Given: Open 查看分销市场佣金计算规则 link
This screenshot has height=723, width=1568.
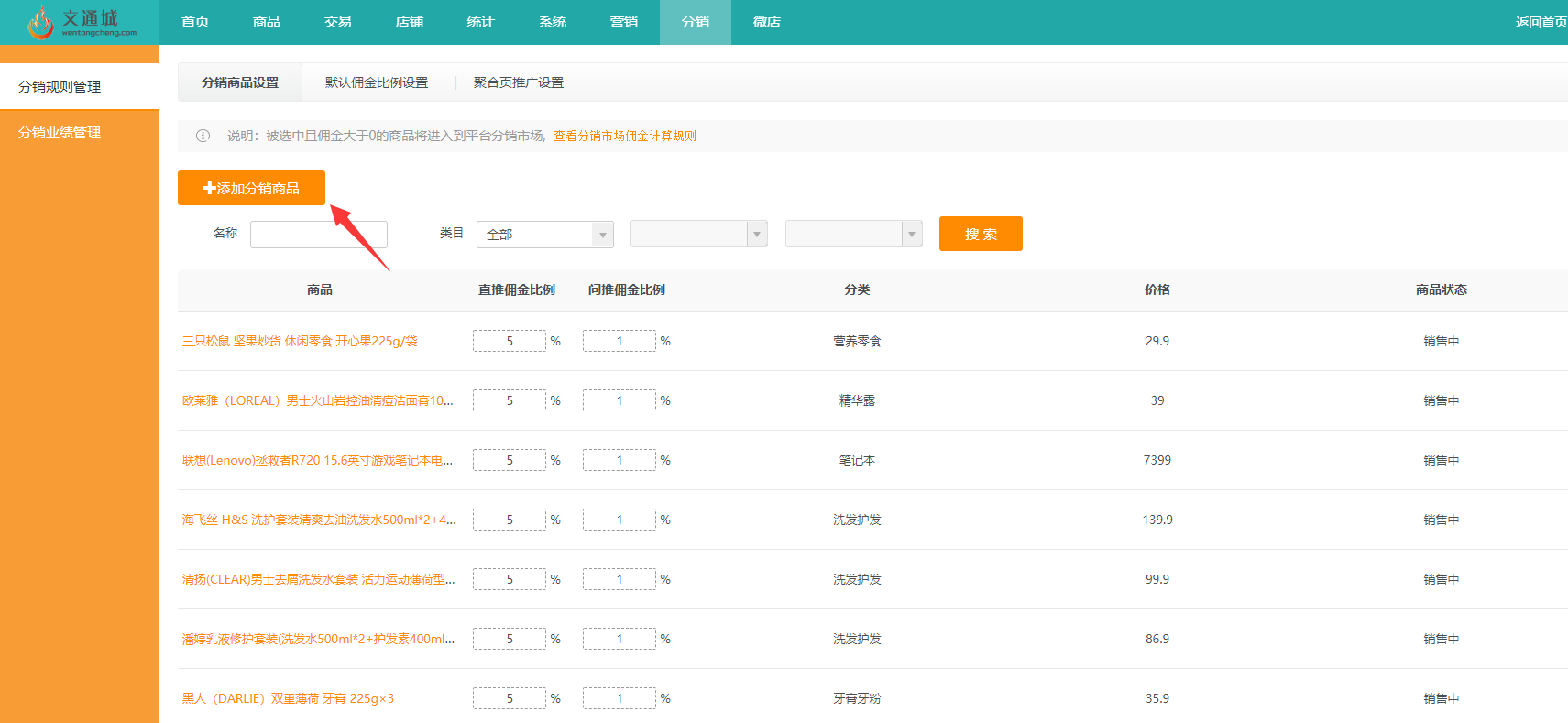Looking at the screenshot, I should (625, 136).
